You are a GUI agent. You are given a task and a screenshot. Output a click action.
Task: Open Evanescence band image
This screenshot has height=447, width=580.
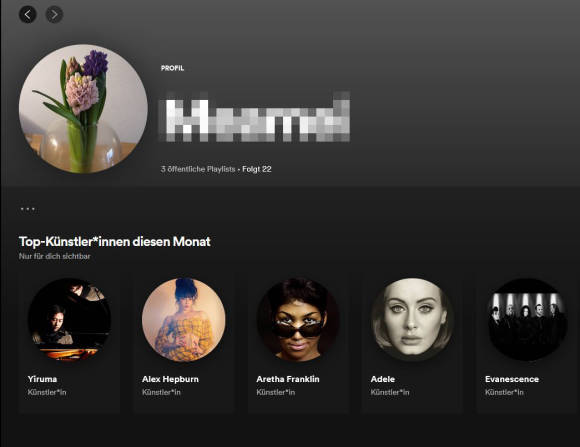pyautogui.click(x=527, y=320)
